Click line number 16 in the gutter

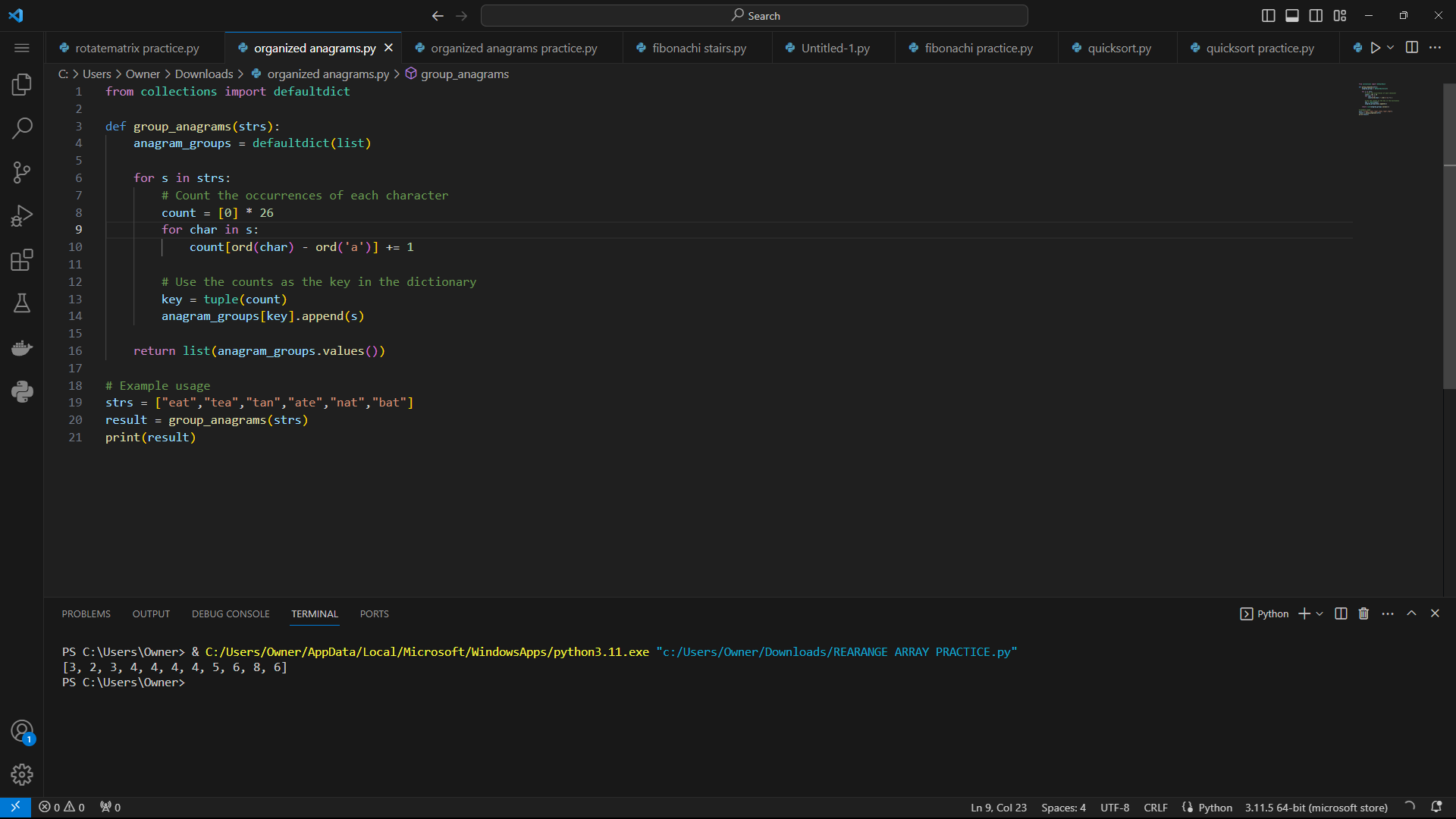click(75, 350)
